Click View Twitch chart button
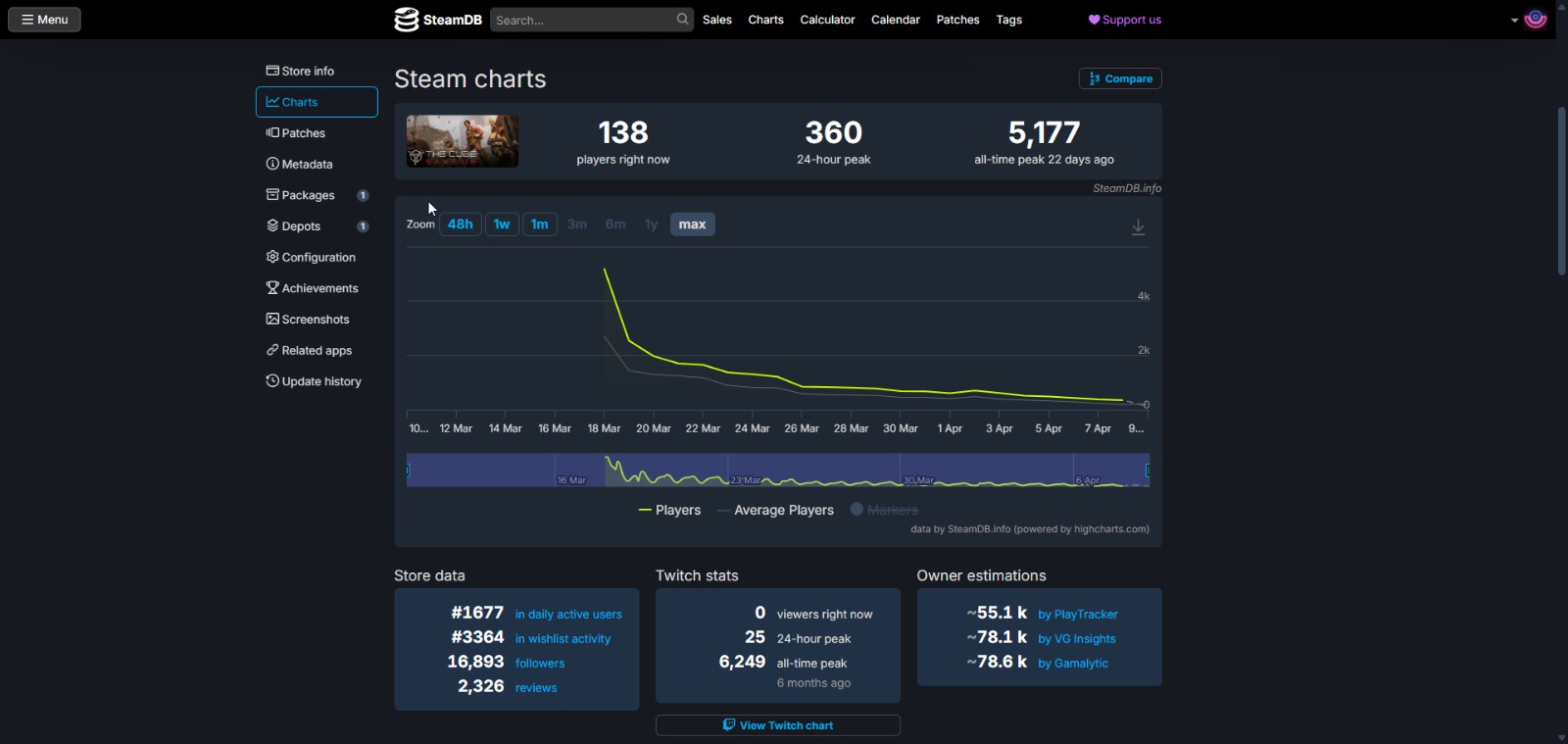The height and width of the screenshot is (744, 1568). pyautogui.click(x=777, y=725)
